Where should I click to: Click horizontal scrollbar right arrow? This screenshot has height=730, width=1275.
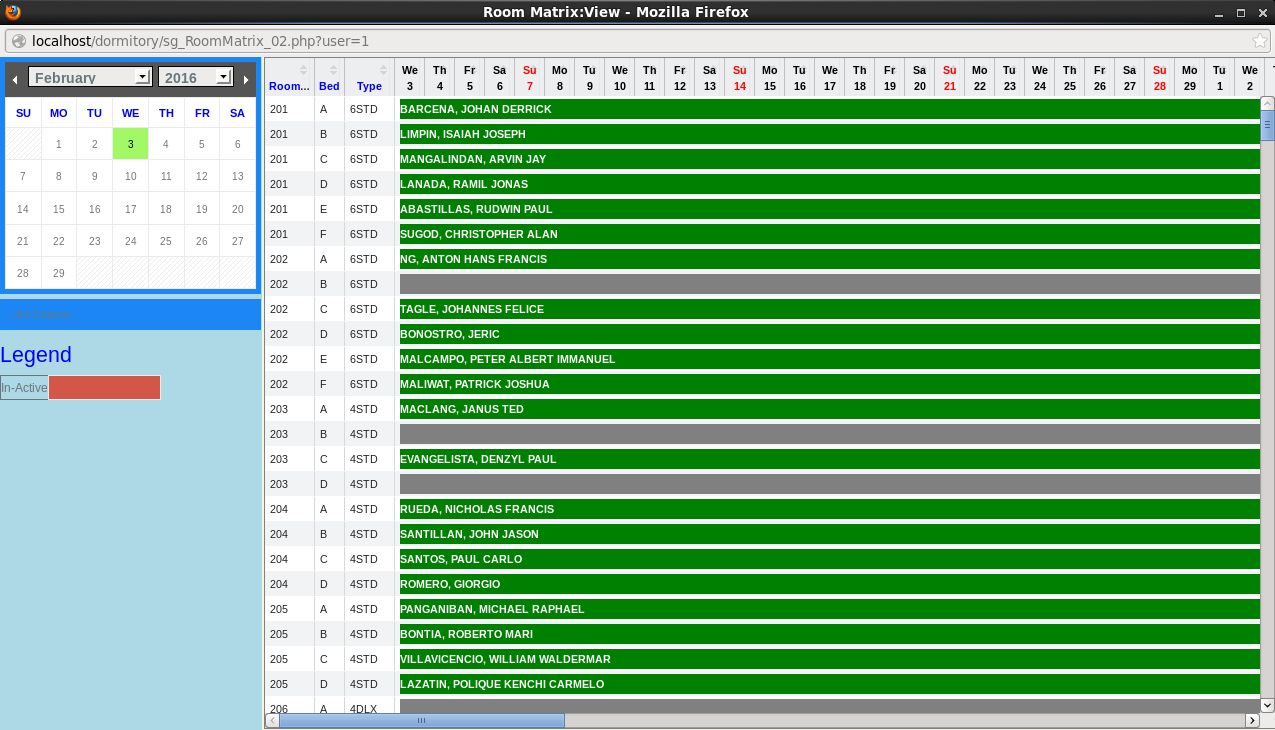1251,720
